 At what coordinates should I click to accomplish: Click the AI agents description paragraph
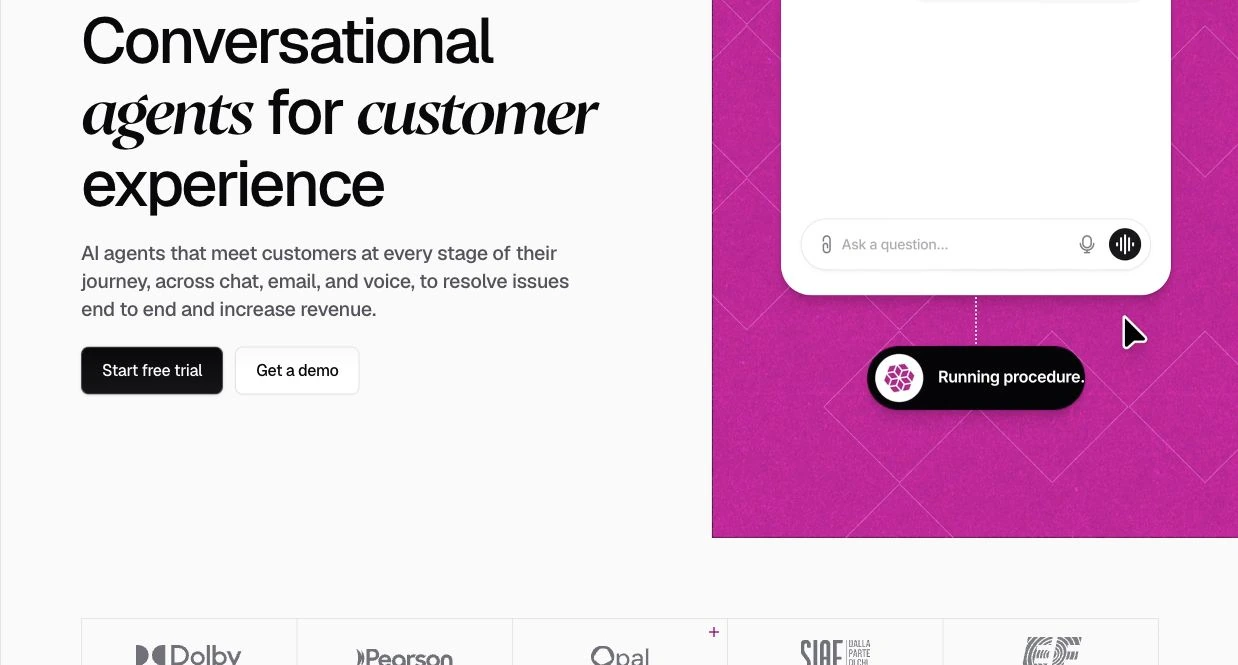pyautogui.click(x=325, y=281)
